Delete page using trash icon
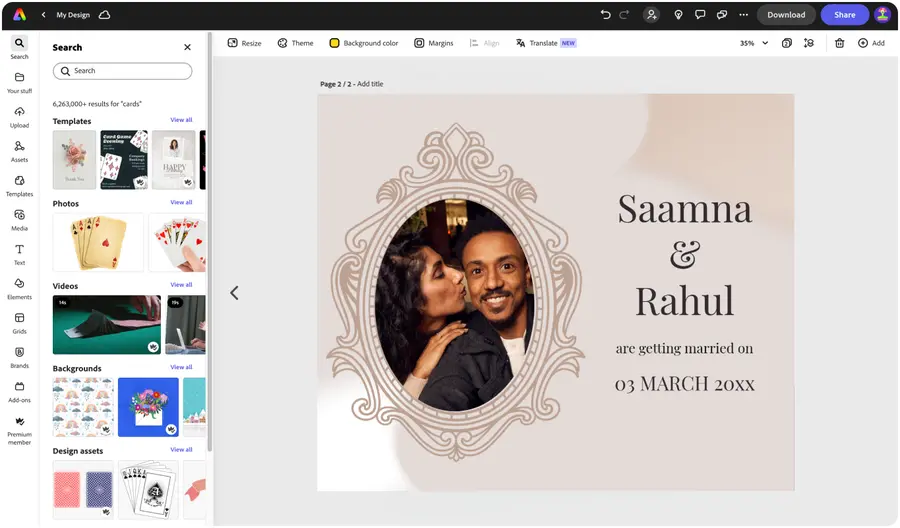The width and height of the screenshot is (900, 528). pos(839,43)
